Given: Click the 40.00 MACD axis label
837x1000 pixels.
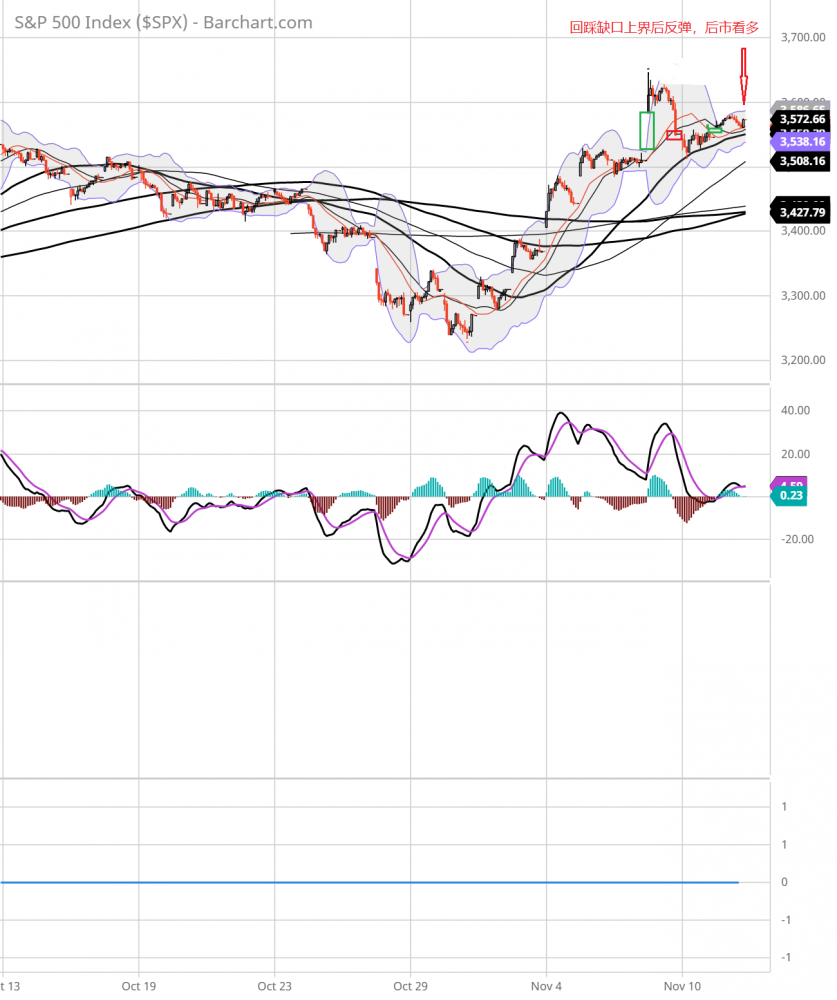Looking at the screenshot, I should pyautogui.click(x=796, y=411).
